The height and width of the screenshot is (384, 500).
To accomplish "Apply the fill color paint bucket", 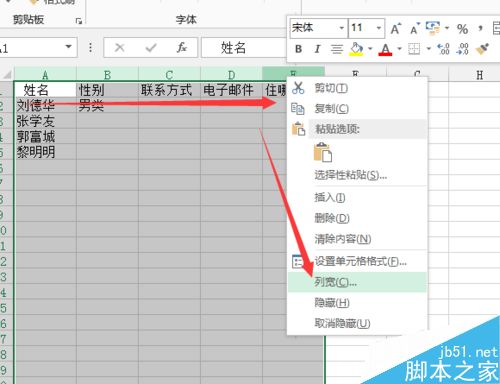I will [x=356, y=49].
